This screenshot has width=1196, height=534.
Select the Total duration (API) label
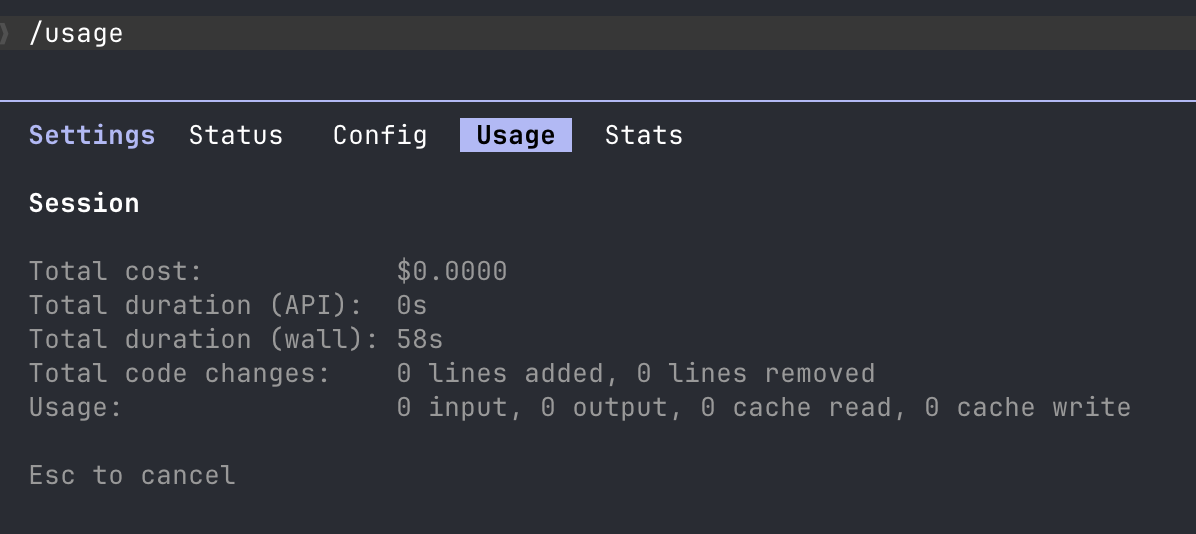(195, 305)
